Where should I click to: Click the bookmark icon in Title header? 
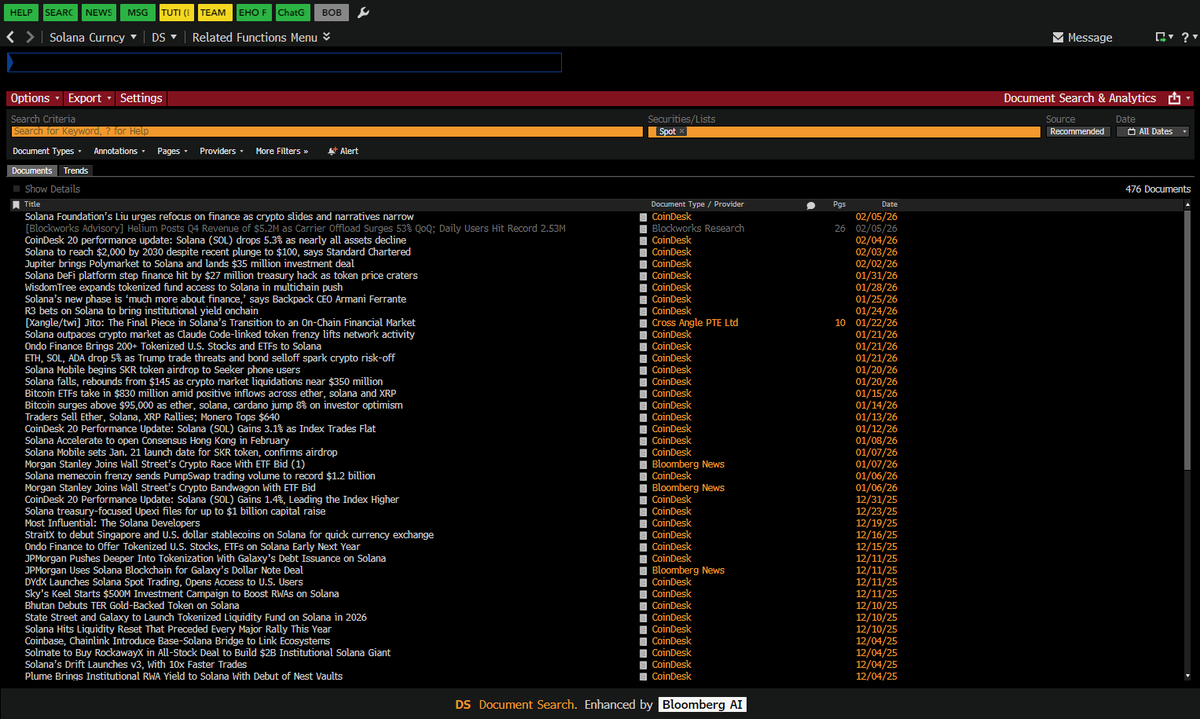coord(16,205)
